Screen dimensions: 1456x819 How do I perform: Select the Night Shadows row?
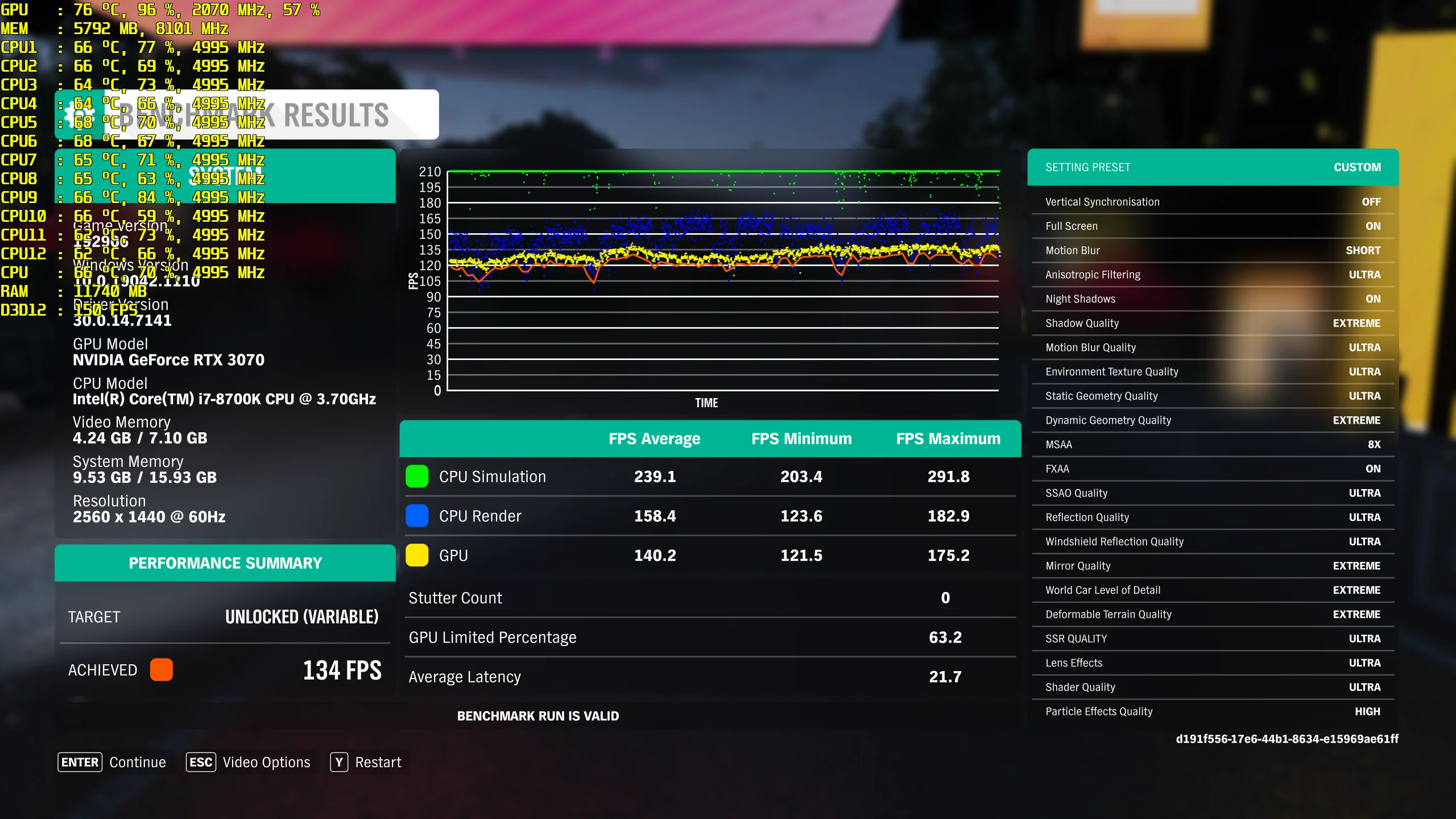point(1213,299)
